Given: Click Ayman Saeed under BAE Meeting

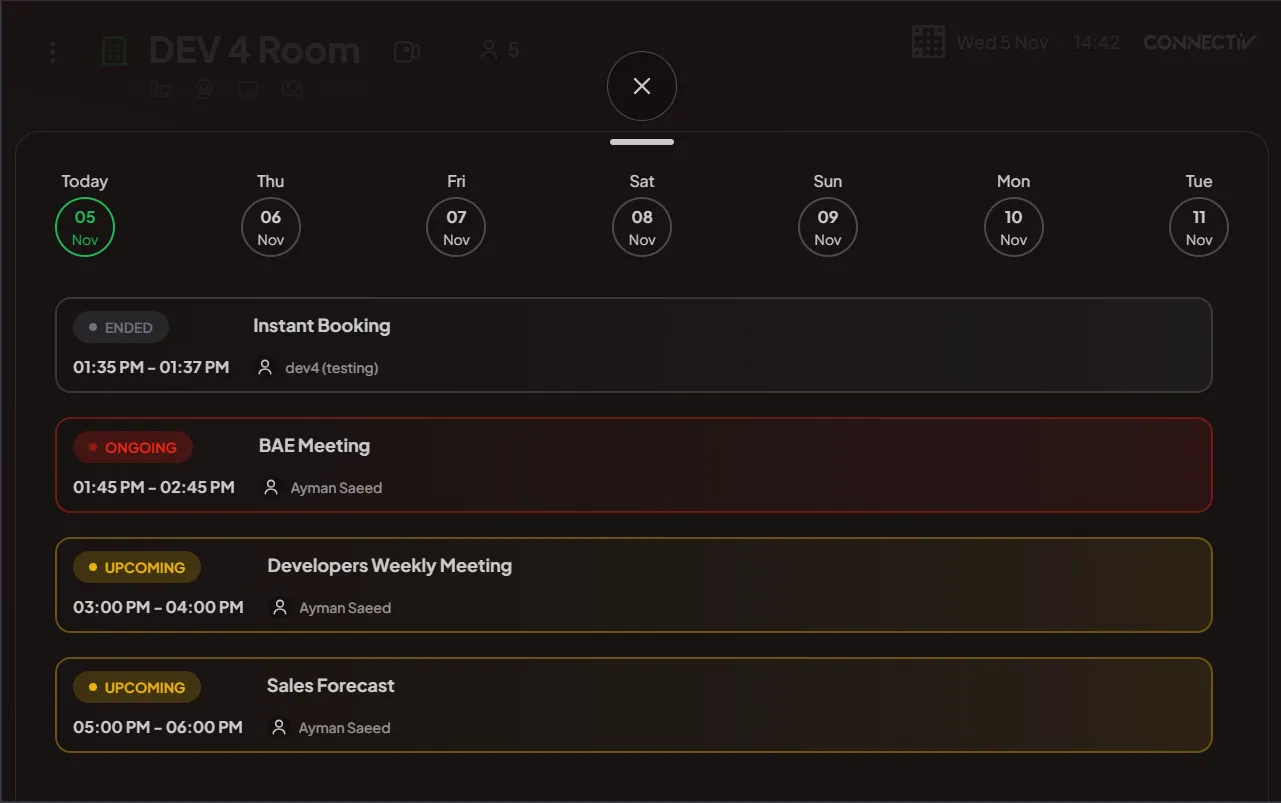Looking at the screenshot, I should tap(336, 488).
